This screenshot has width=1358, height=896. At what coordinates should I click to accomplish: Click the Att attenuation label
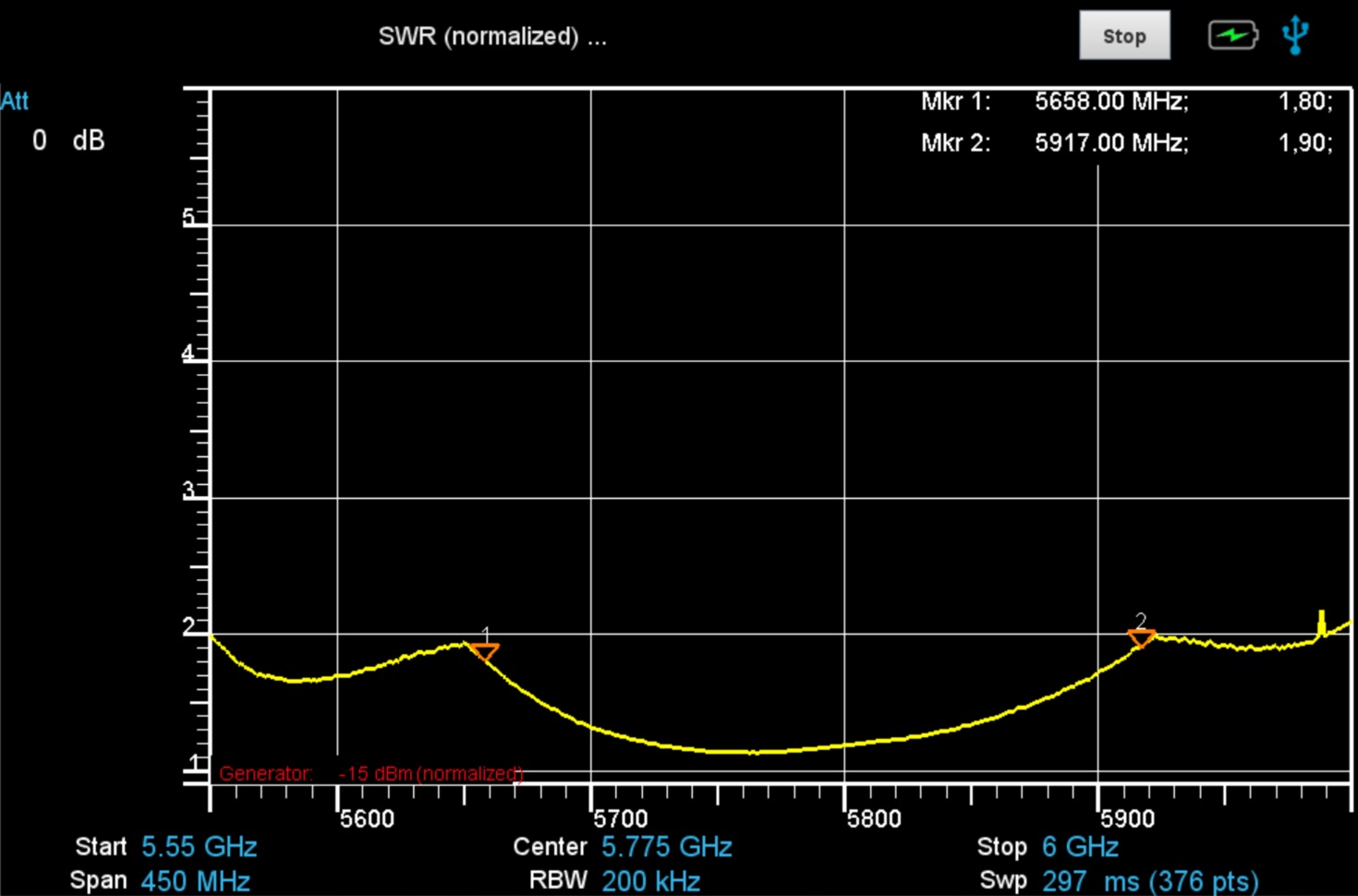15,101
